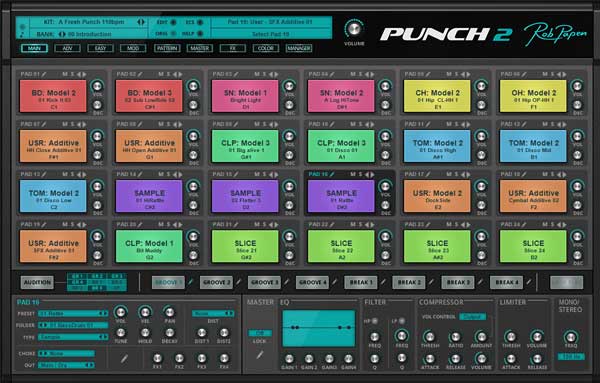Select the BREAK 1 pattern button
This screenshot has height=383, width=600.
(x=361, y=282)
